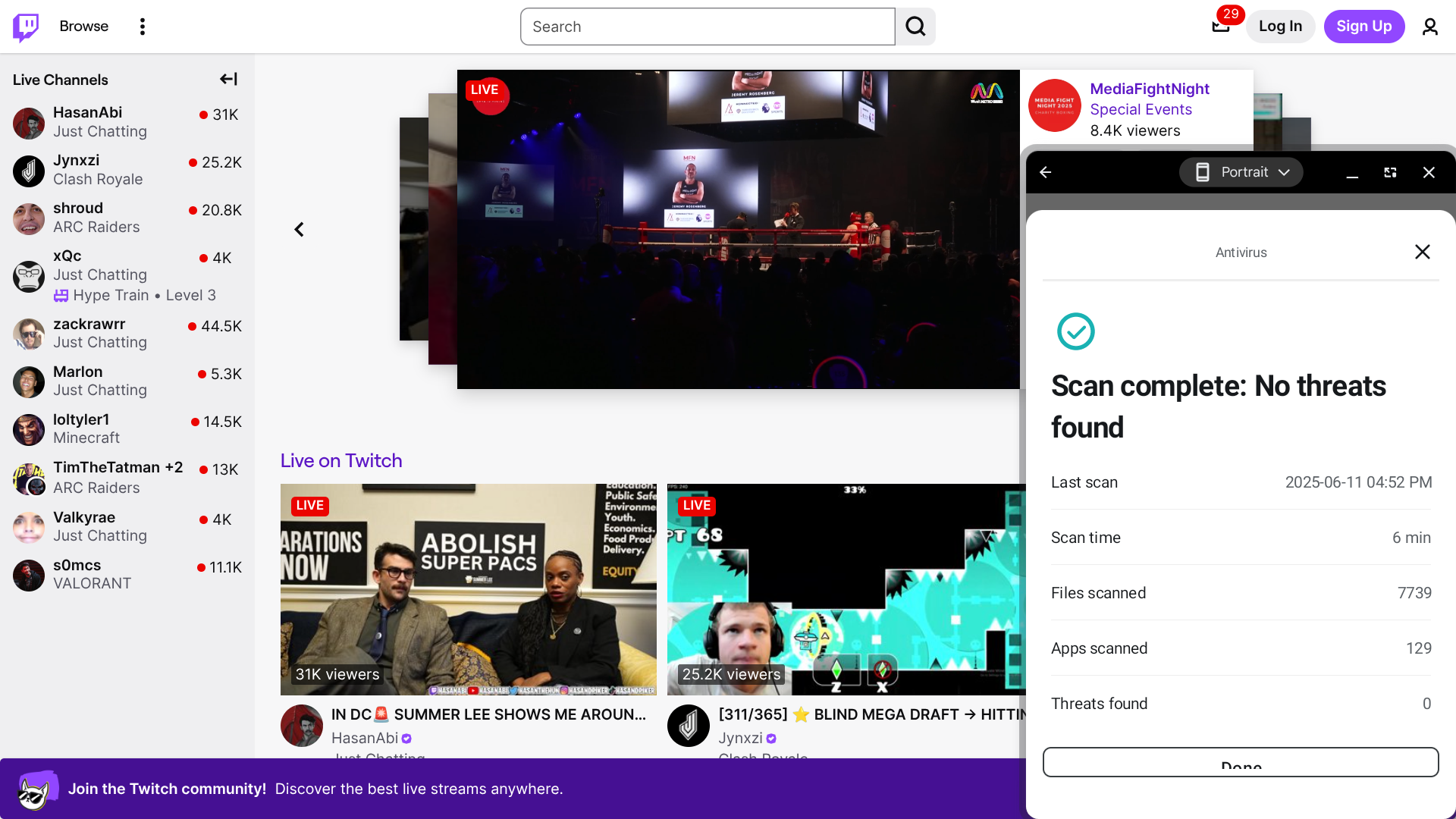Viewport: 1456px width, 819px height.
Task: Click Marlon's sidebar avatar
Action: point(29,381)
